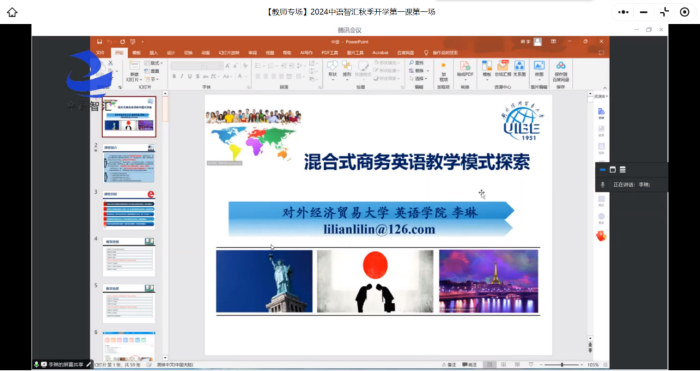Switch to the Insert (插入) tab

point(154,53)
